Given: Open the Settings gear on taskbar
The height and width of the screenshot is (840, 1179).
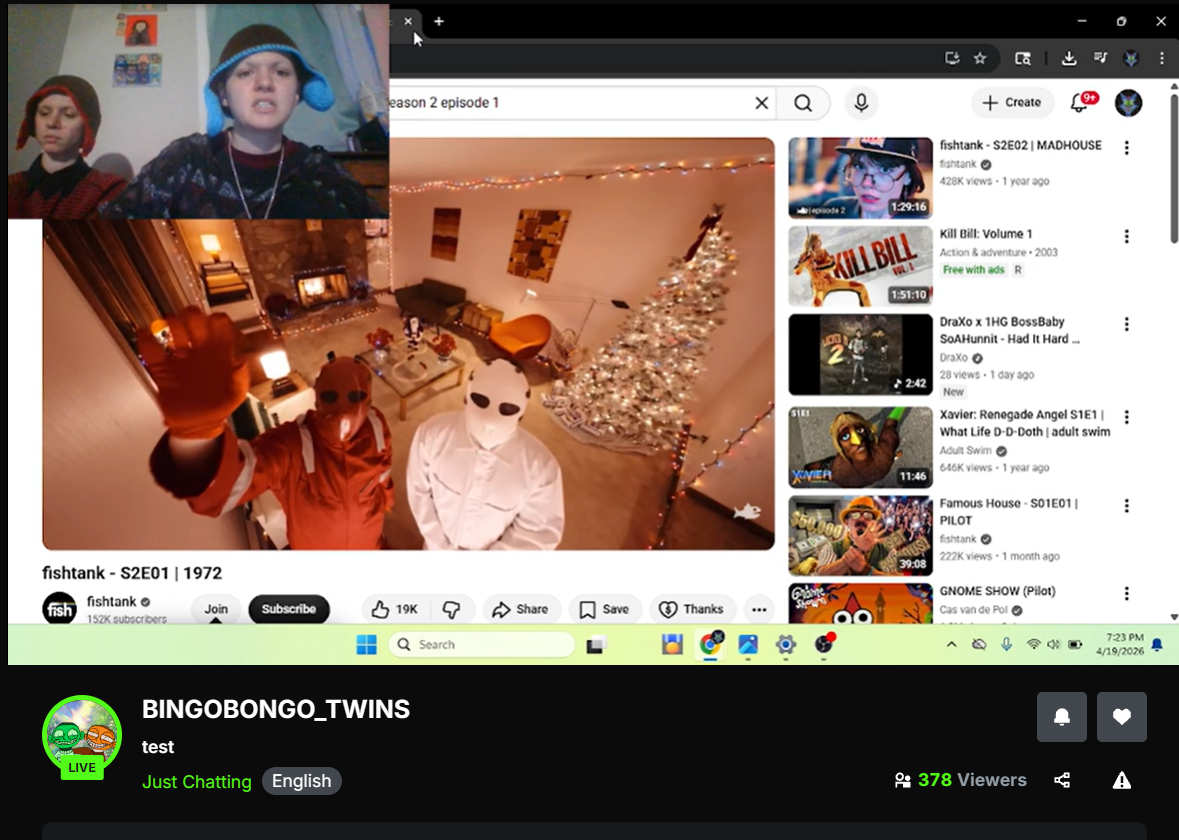Looking at the screenshot, I should [786, 644].
